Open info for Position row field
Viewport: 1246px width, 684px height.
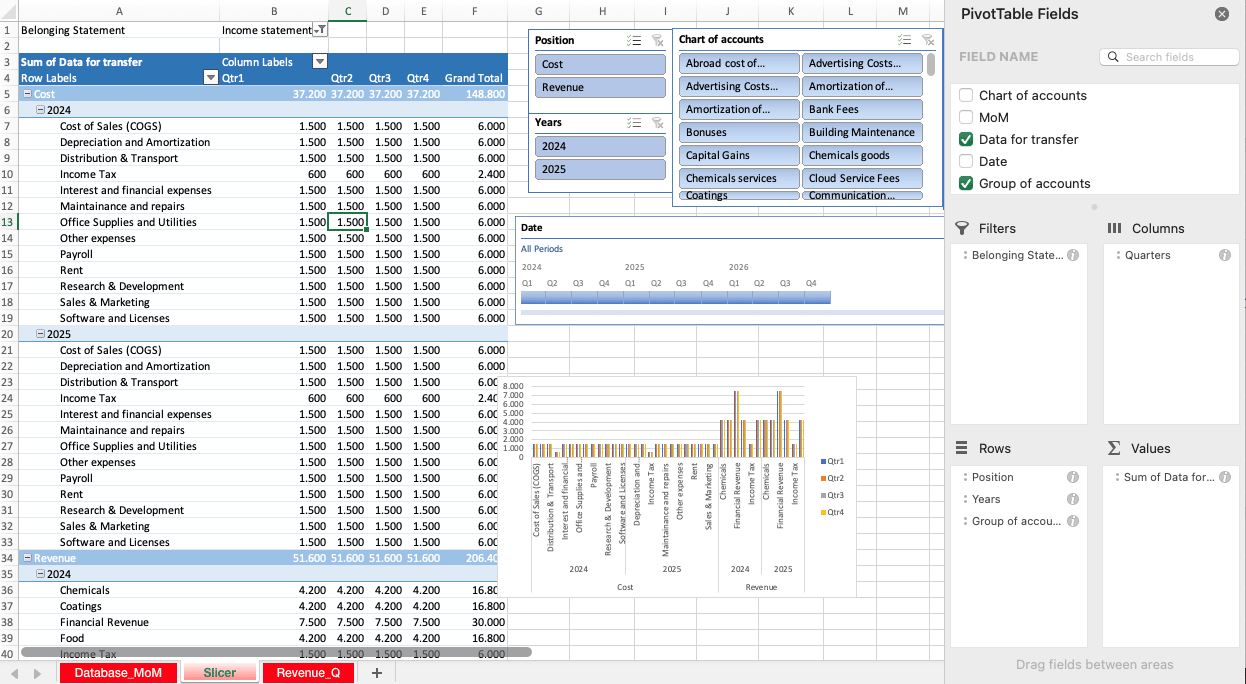pos(1072,477)
